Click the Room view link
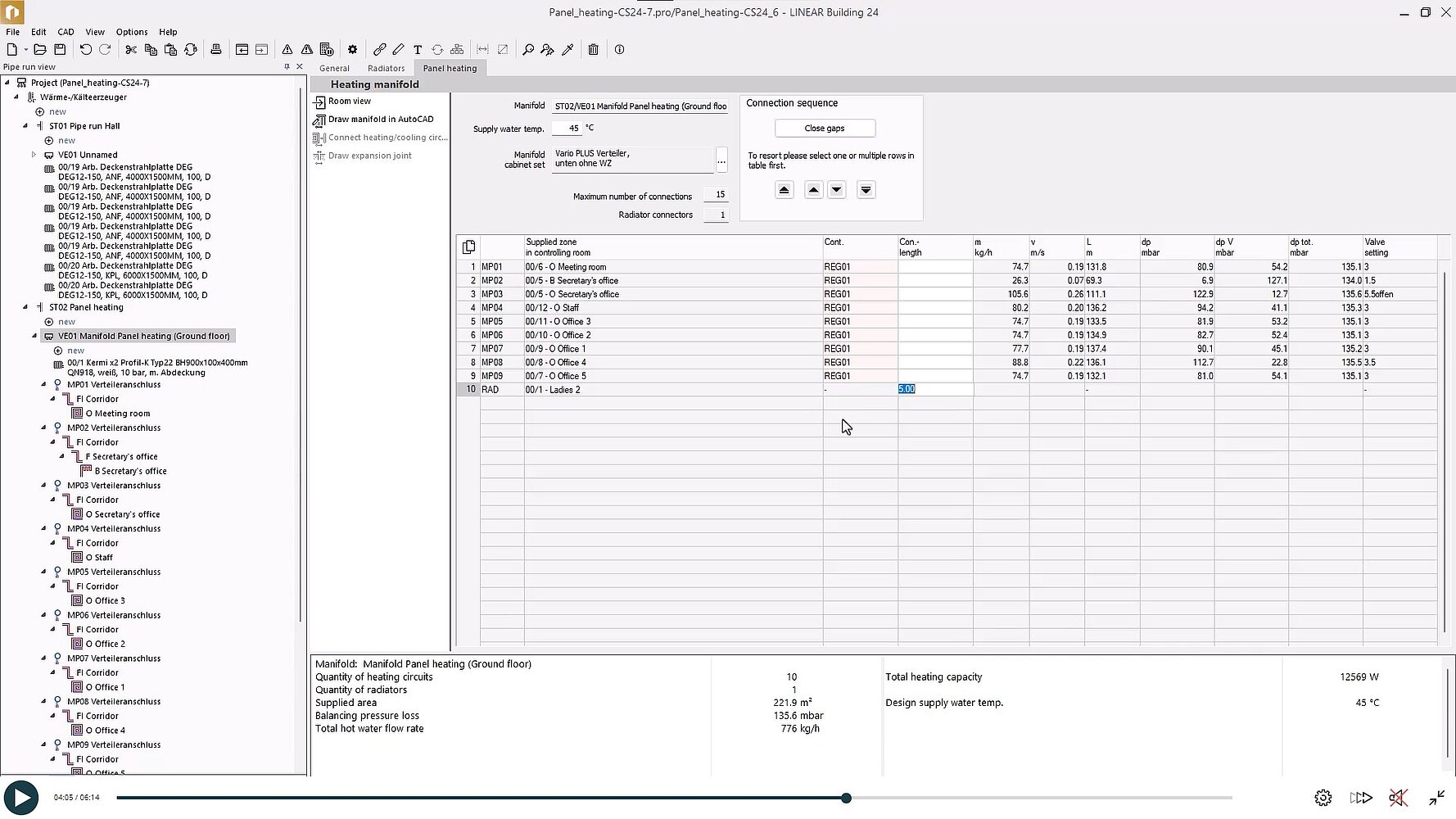This screenshot has height=819, width=1456. [x=349, y=102]
